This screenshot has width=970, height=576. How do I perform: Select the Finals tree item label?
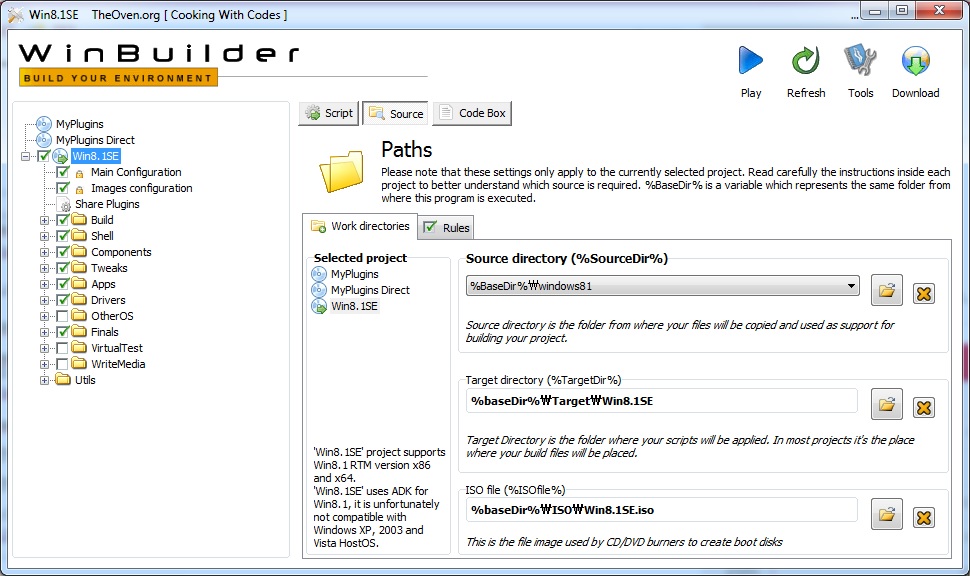(105, 332)
